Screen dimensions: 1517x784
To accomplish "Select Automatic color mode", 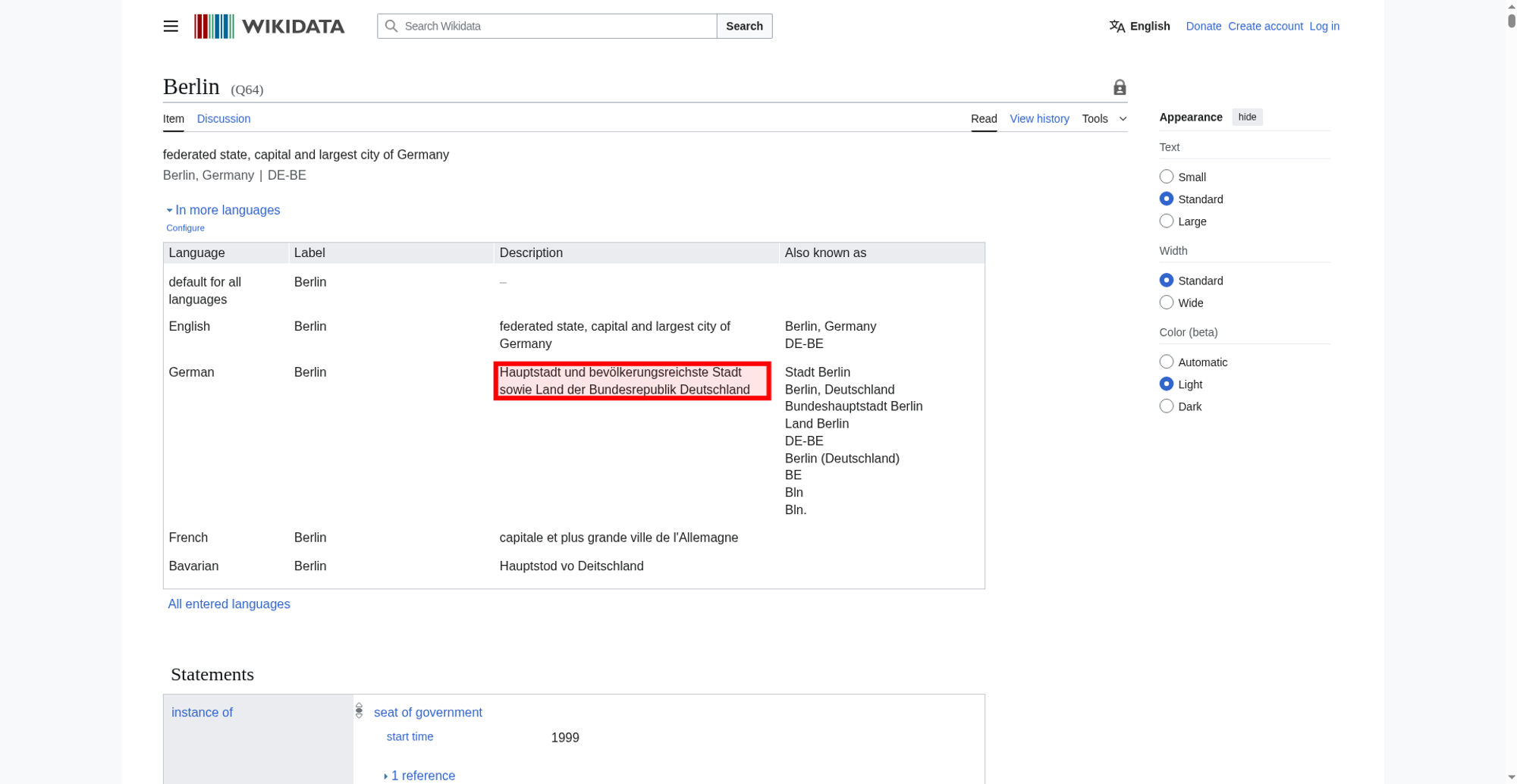I will (1167, 362).
